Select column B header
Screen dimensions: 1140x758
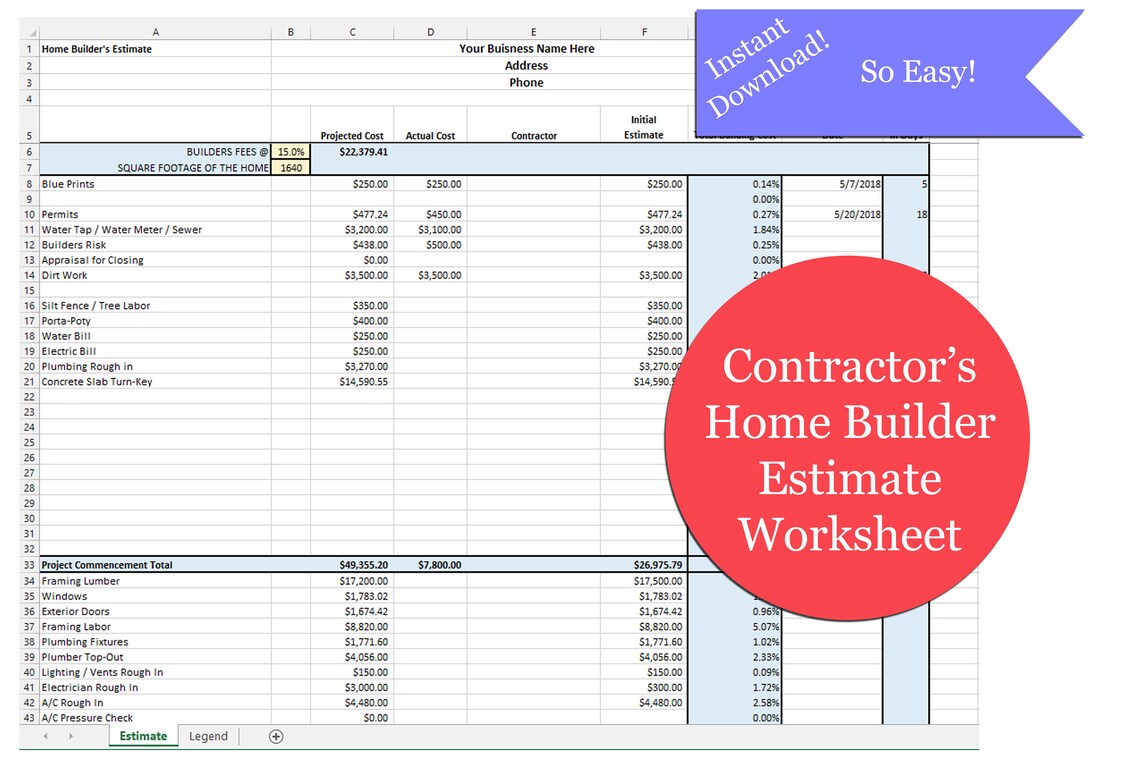(290, 31)
